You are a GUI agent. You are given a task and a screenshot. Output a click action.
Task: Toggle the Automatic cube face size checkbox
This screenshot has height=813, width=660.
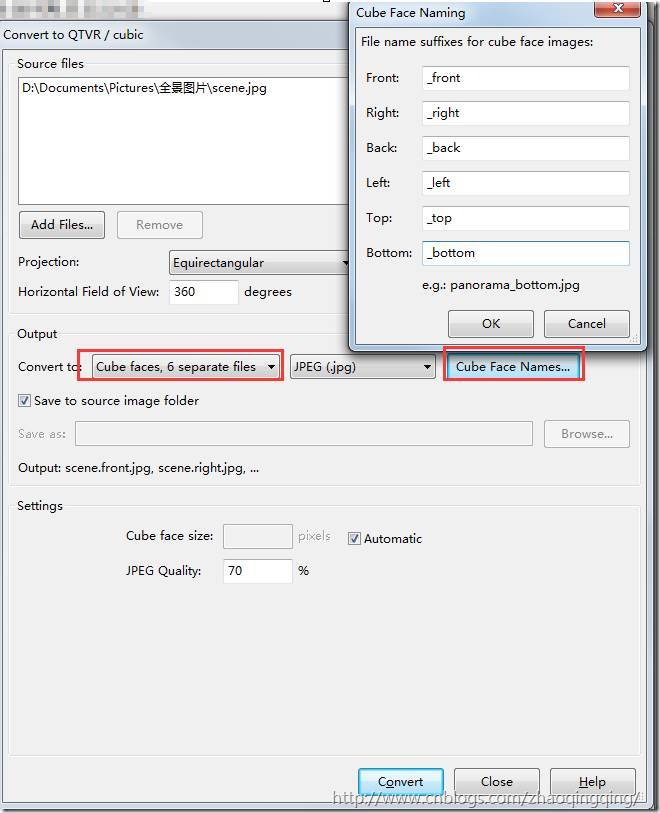354,539
